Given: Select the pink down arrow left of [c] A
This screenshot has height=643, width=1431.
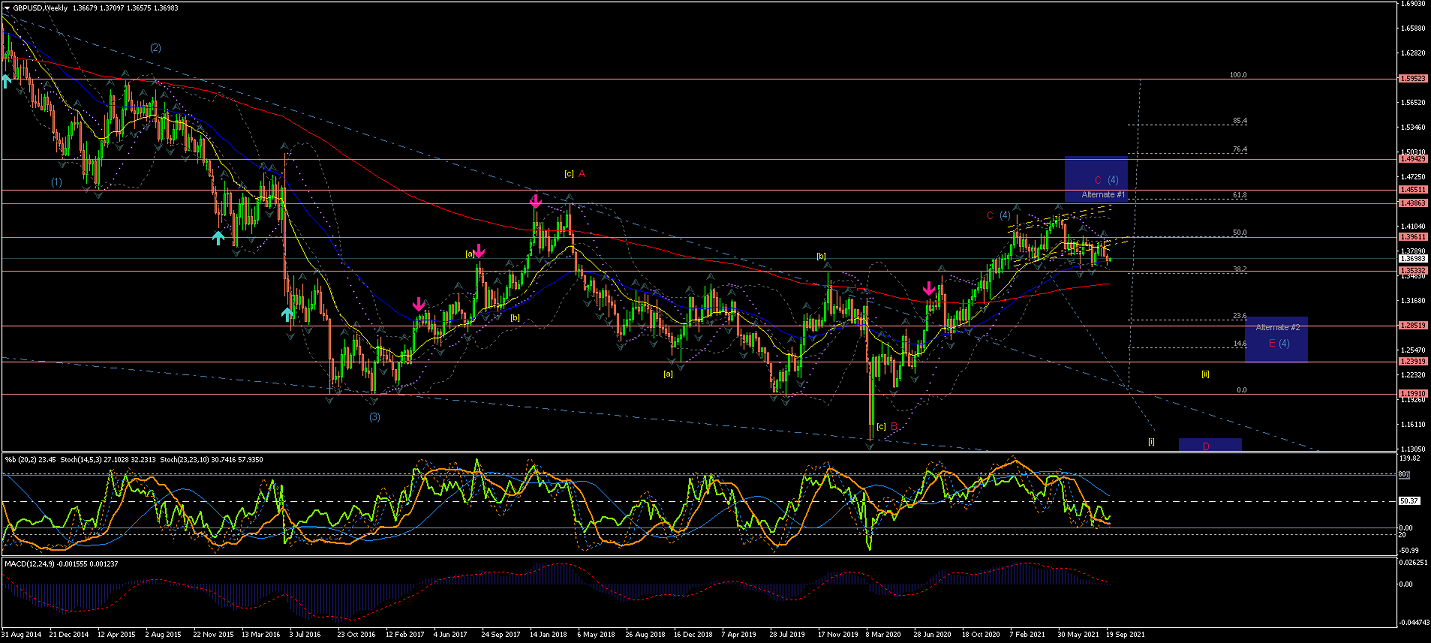Looking at the screenshot, I should pos(536,200).
